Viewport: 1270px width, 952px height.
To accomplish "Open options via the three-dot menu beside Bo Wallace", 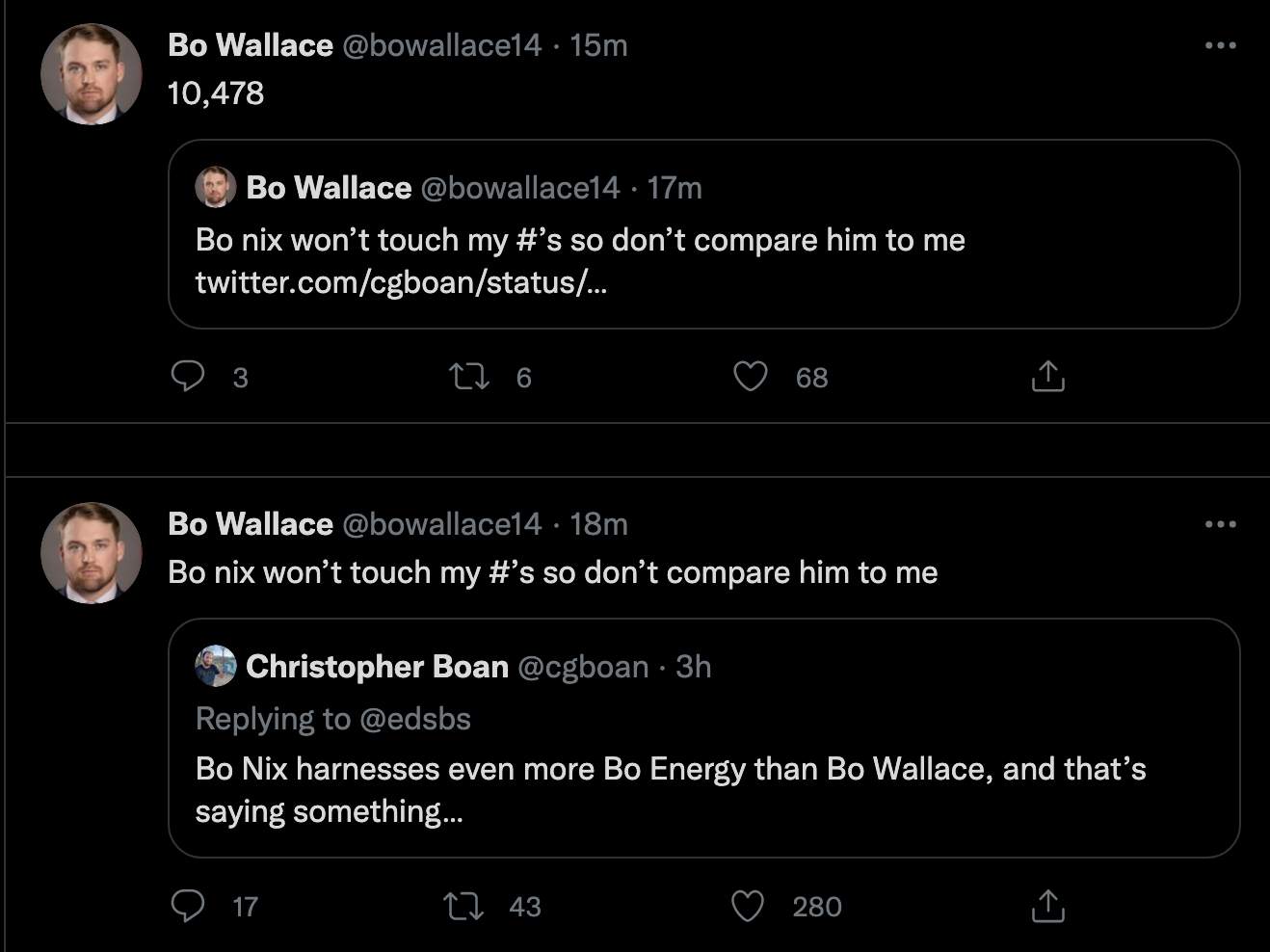I will pos(1220,44).
